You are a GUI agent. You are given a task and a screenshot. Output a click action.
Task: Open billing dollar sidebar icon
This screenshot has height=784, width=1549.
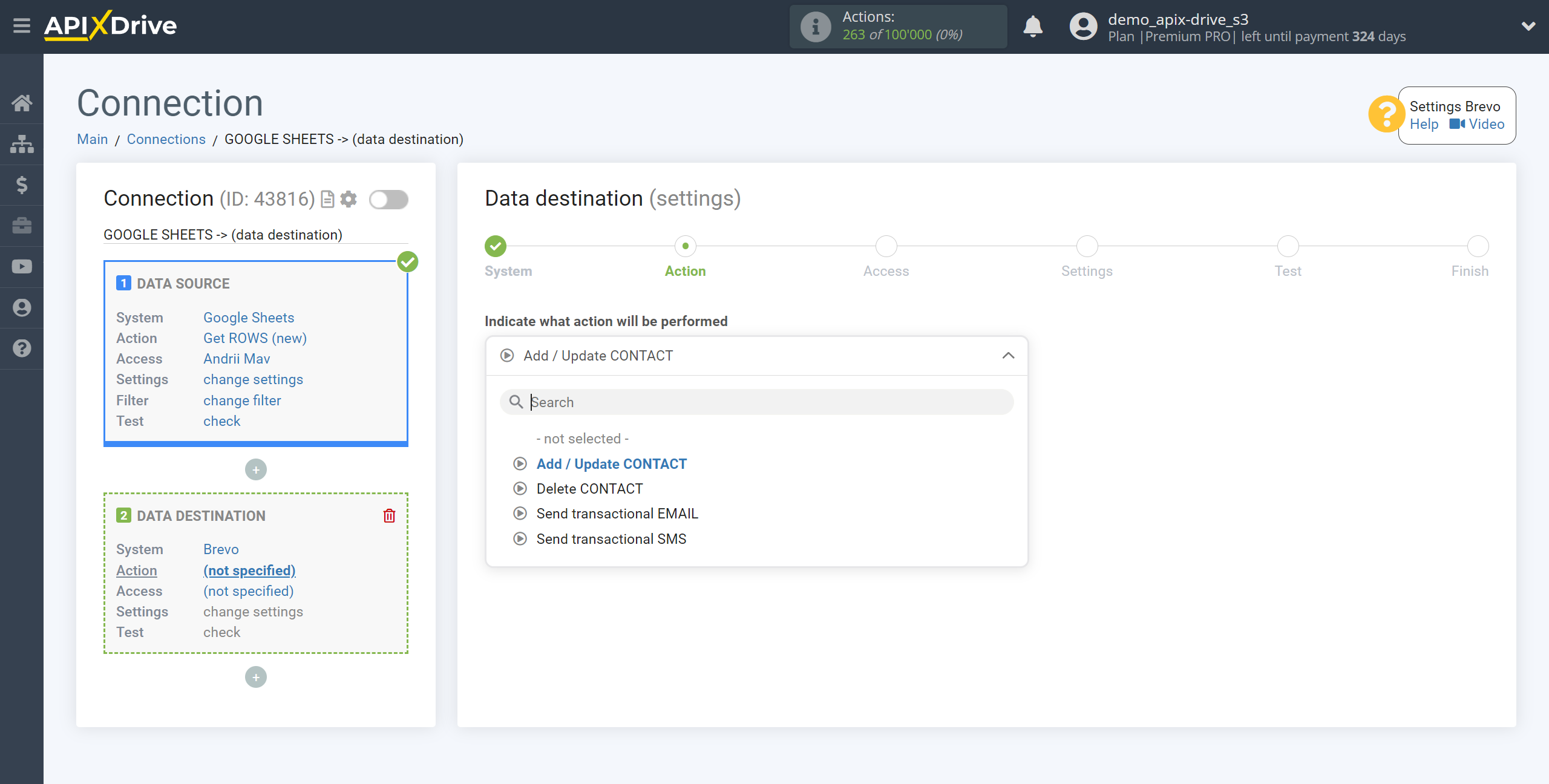[22, 185]
